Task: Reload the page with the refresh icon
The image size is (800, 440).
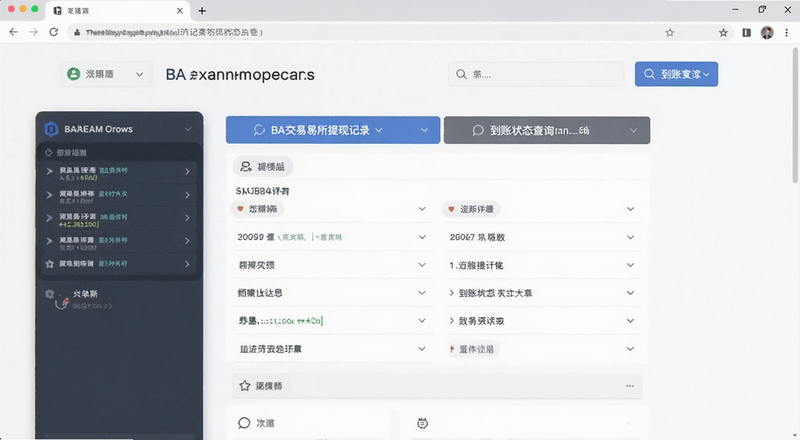Action: pyautogui.click(x=54, y=32)
